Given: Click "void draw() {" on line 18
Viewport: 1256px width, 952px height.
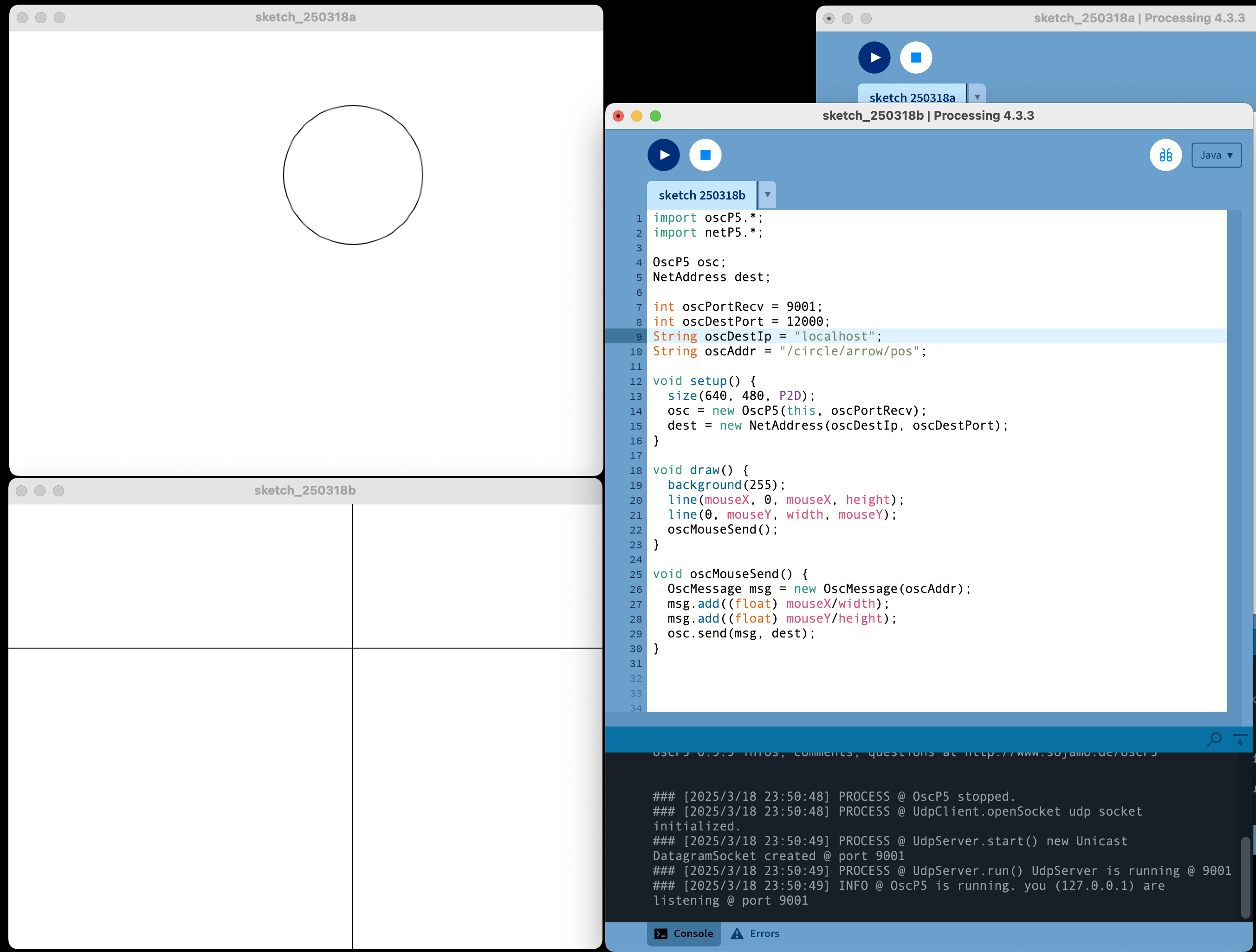Looking at the screenshot, I should (x=701, y=470).
